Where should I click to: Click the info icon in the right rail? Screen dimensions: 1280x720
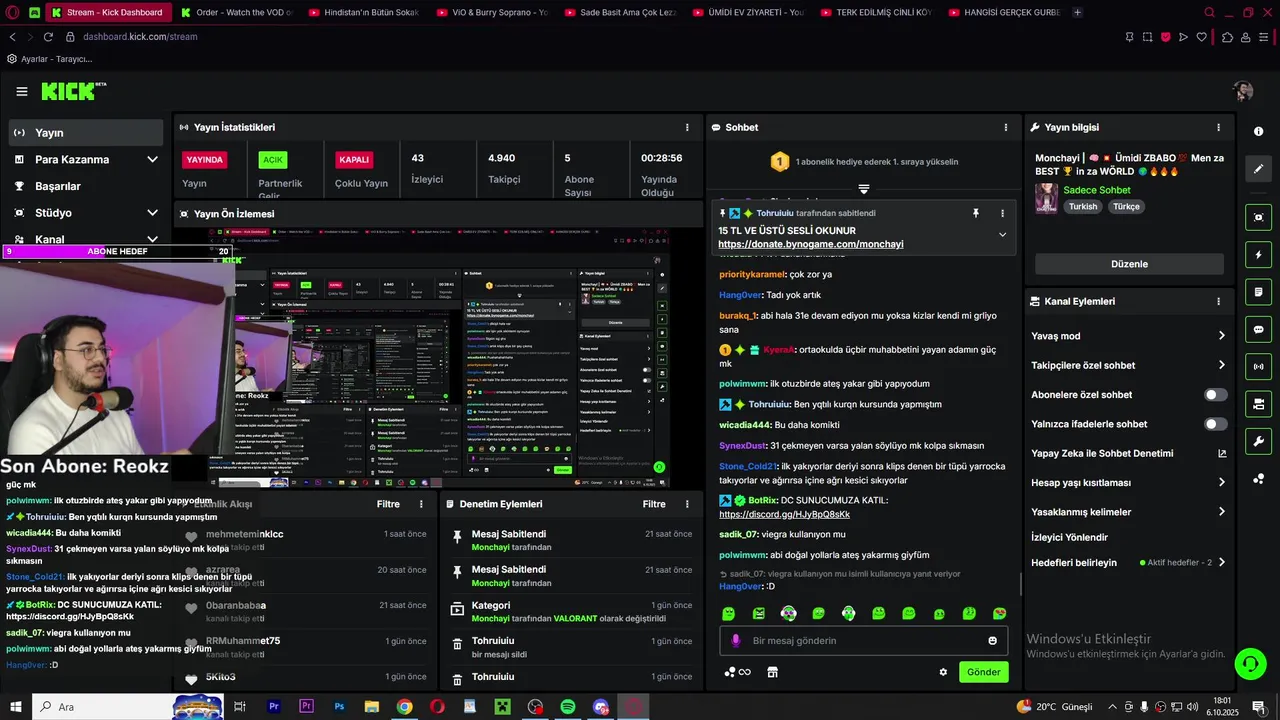[1258, 131]
